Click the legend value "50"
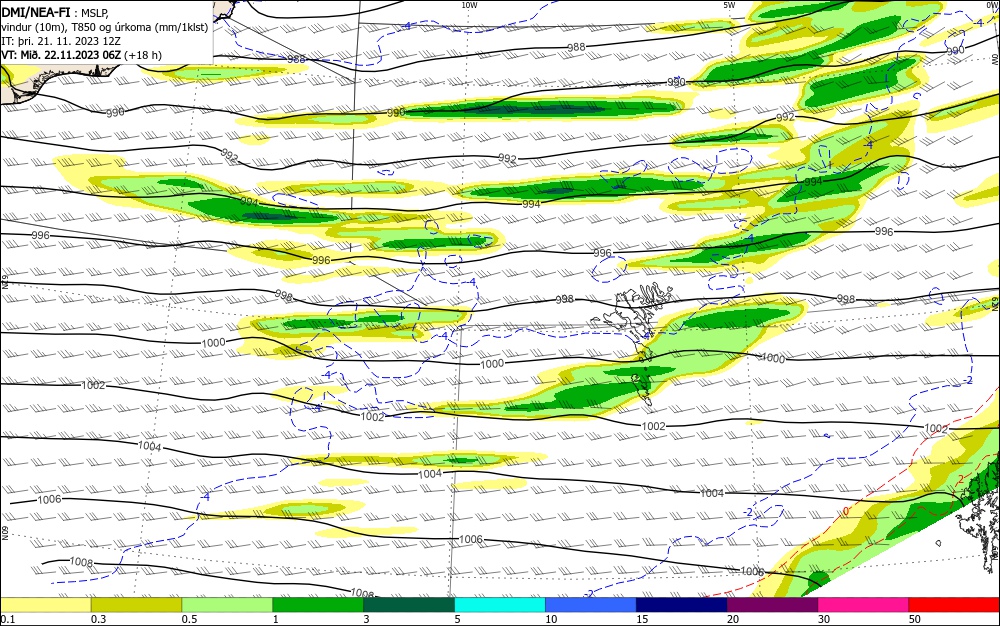 click(x=915, y=619)
